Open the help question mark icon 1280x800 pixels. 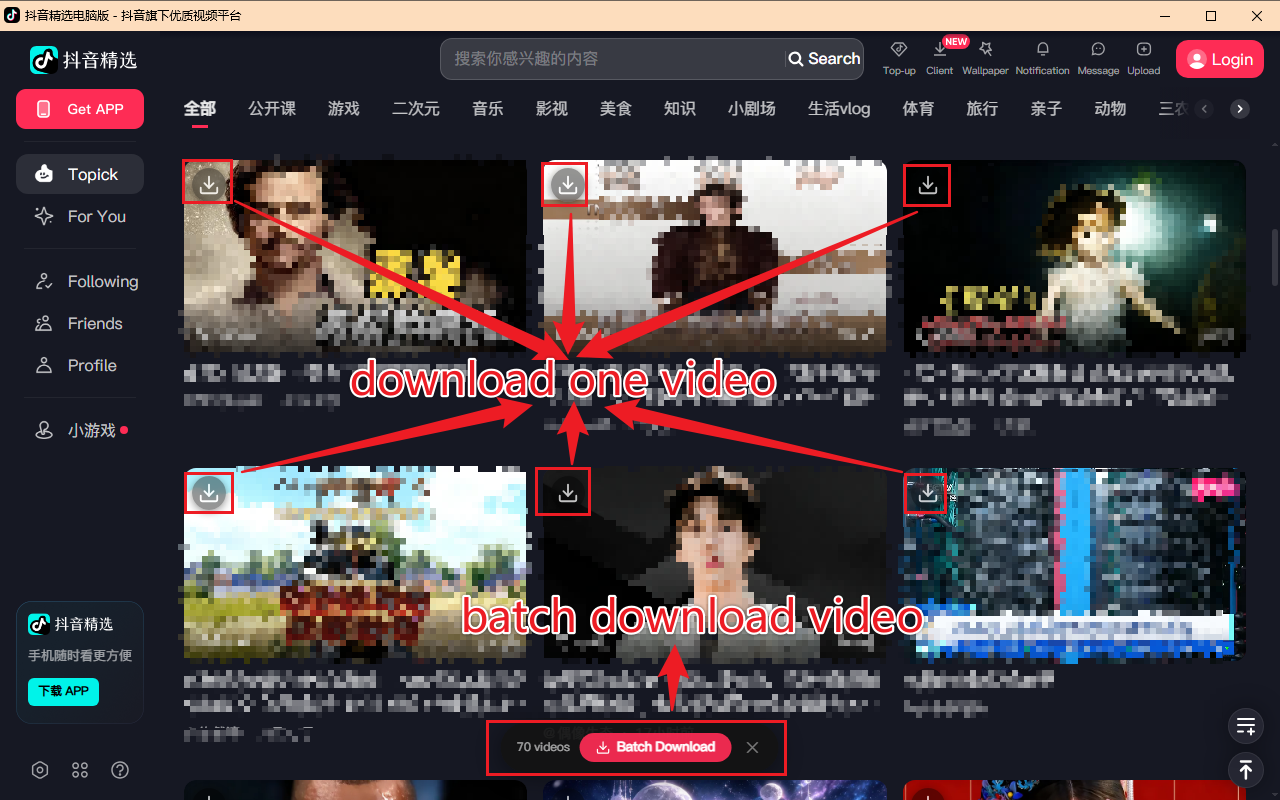coord(120,770)
